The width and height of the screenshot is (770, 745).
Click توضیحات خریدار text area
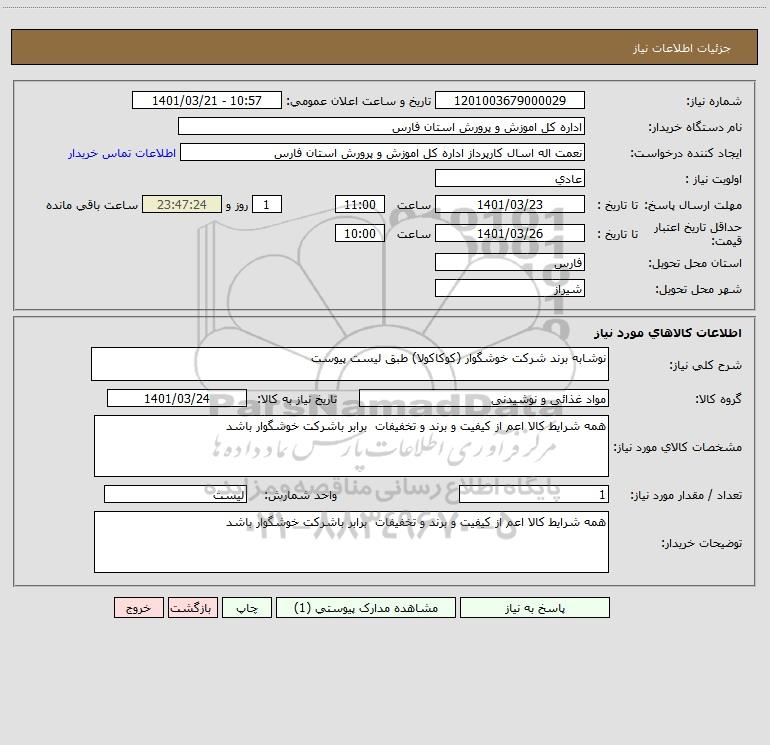(351, 542)
